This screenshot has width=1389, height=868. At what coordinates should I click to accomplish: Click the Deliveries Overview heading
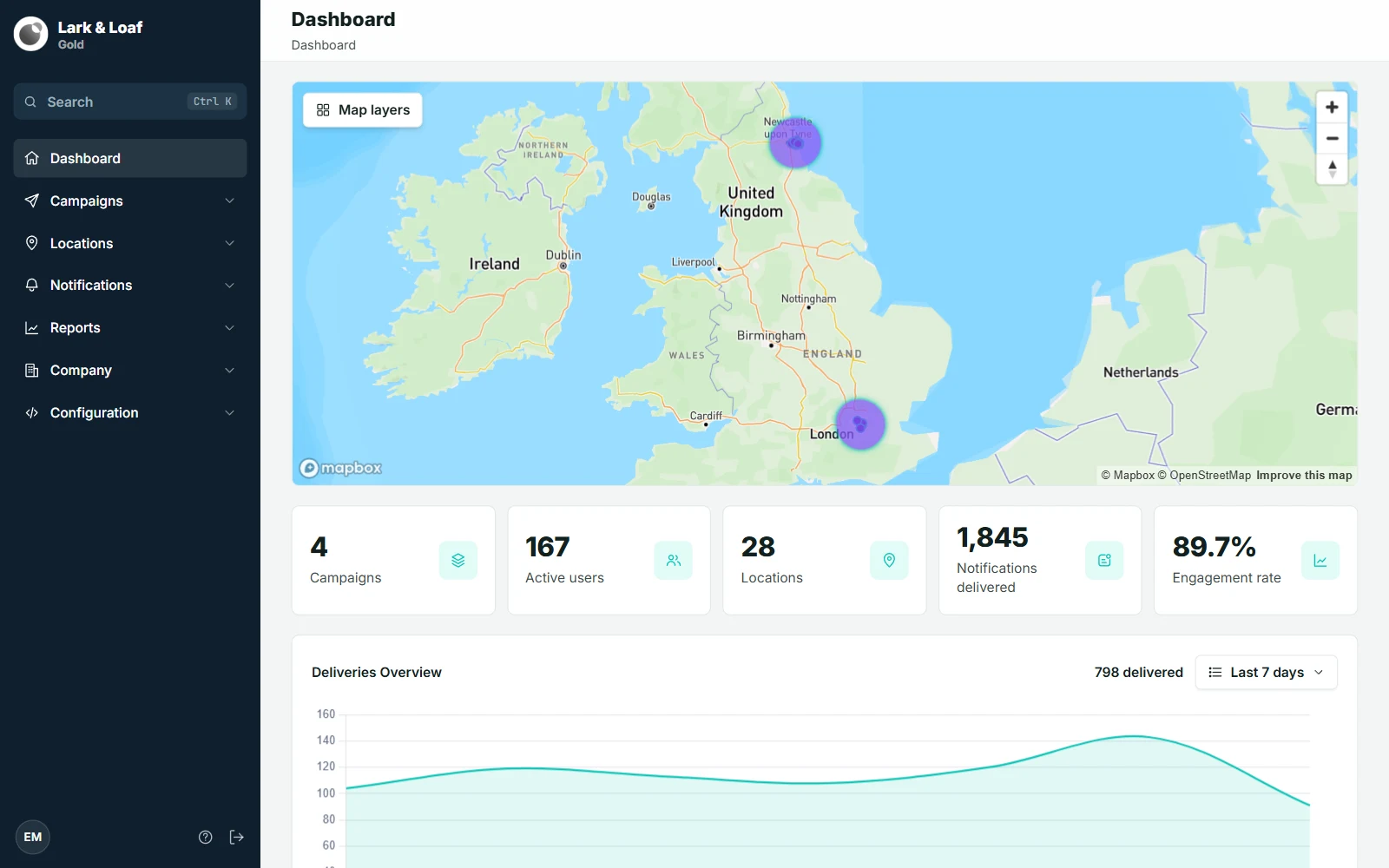377,672
